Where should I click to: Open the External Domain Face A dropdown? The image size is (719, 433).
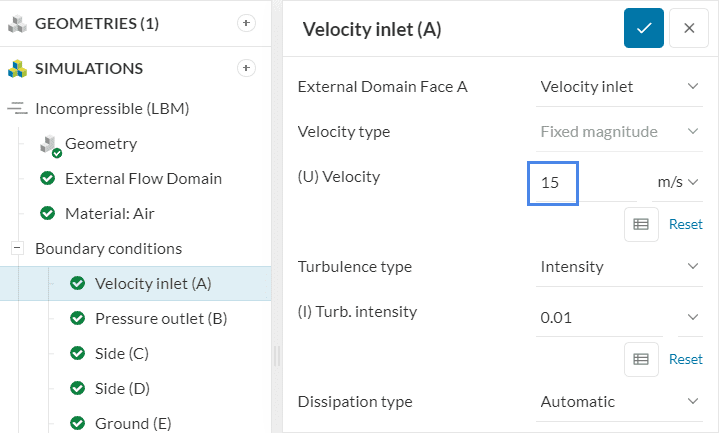tap(618, 86)
